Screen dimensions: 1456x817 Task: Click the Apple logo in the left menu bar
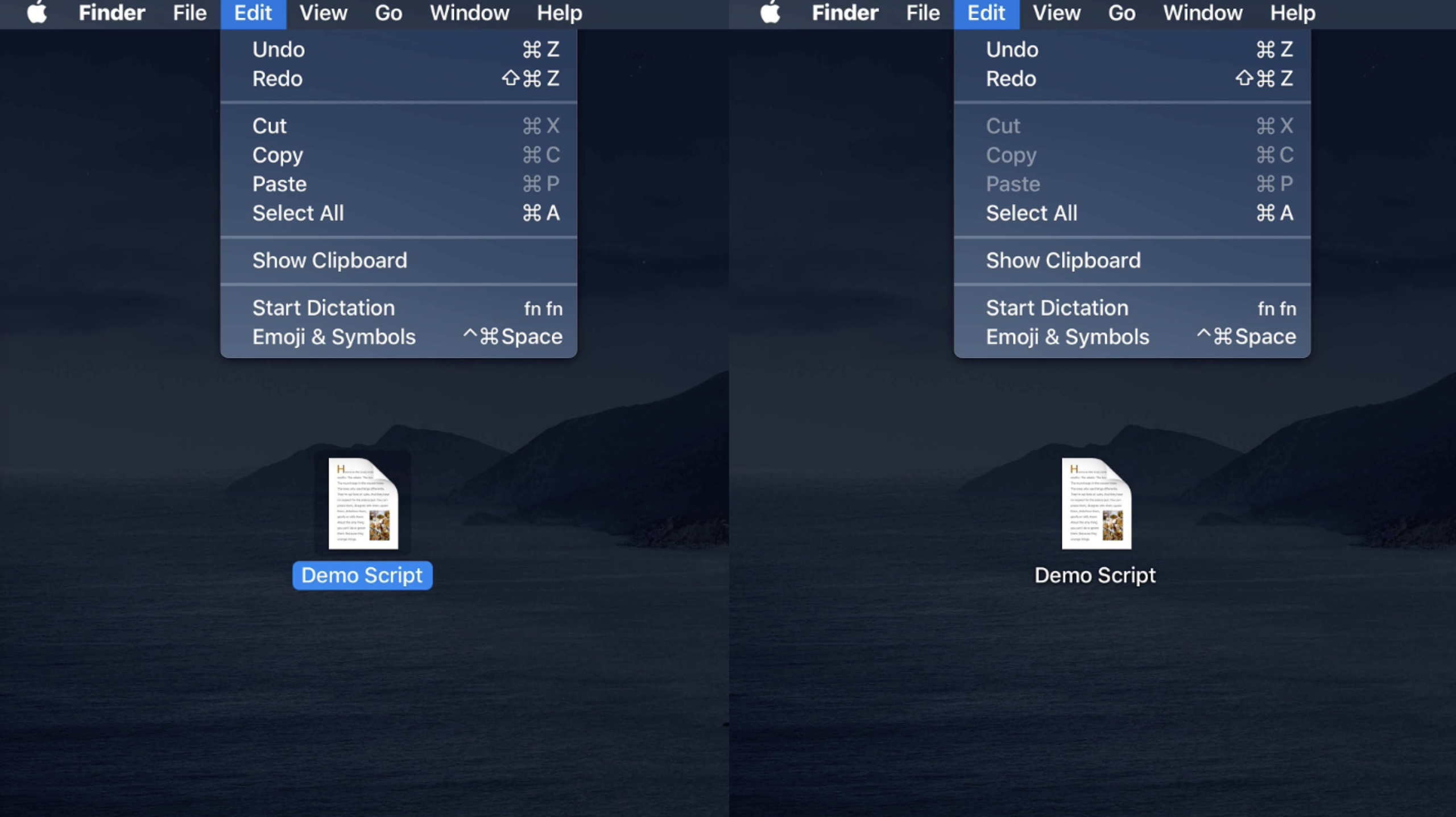38,13
